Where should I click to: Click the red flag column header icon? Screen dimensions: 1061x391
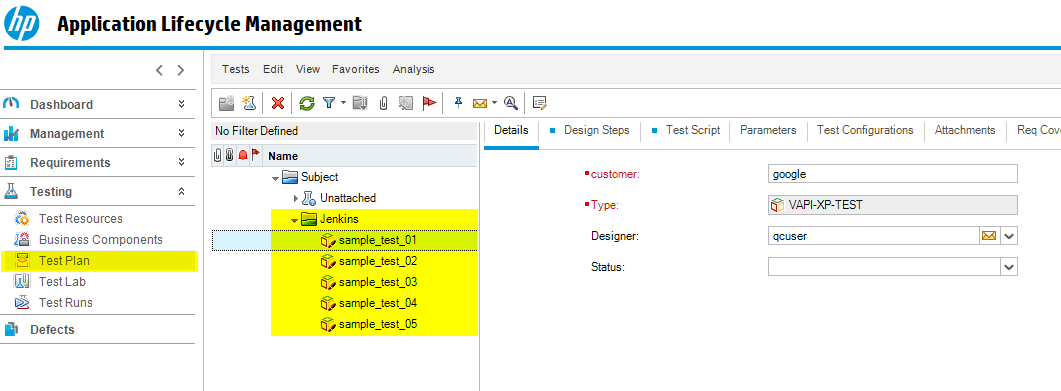point(255,155)
